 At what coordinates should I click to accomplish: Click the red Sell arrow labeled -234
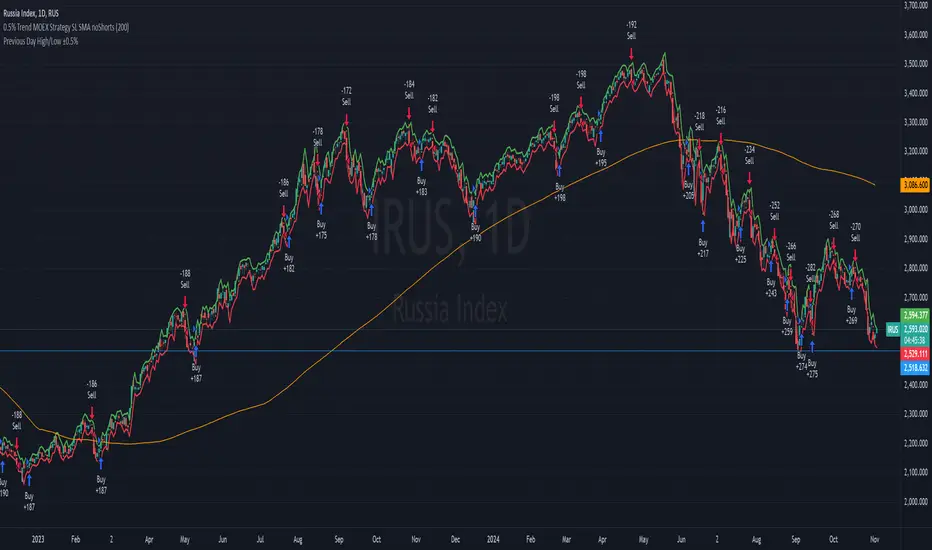point(750,178)
